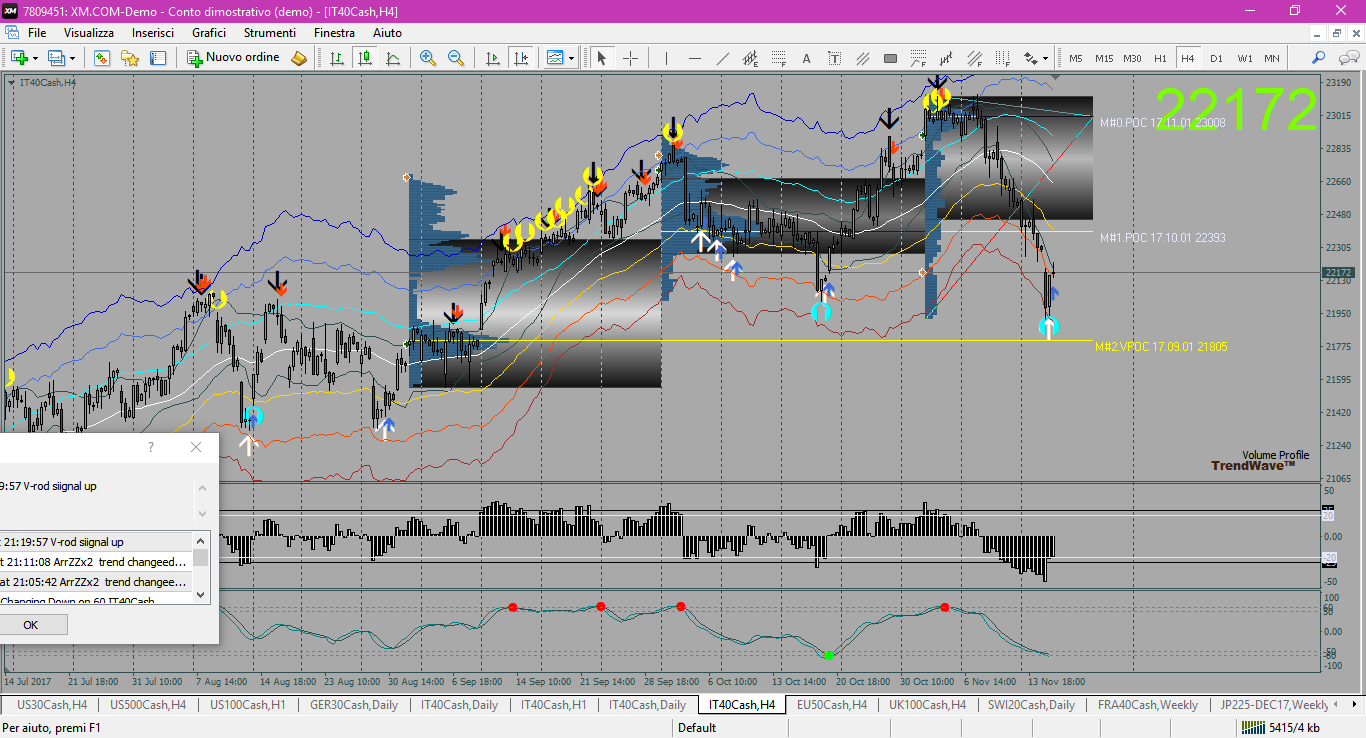Click alert list scrollbar down arrow

(201, 594)
